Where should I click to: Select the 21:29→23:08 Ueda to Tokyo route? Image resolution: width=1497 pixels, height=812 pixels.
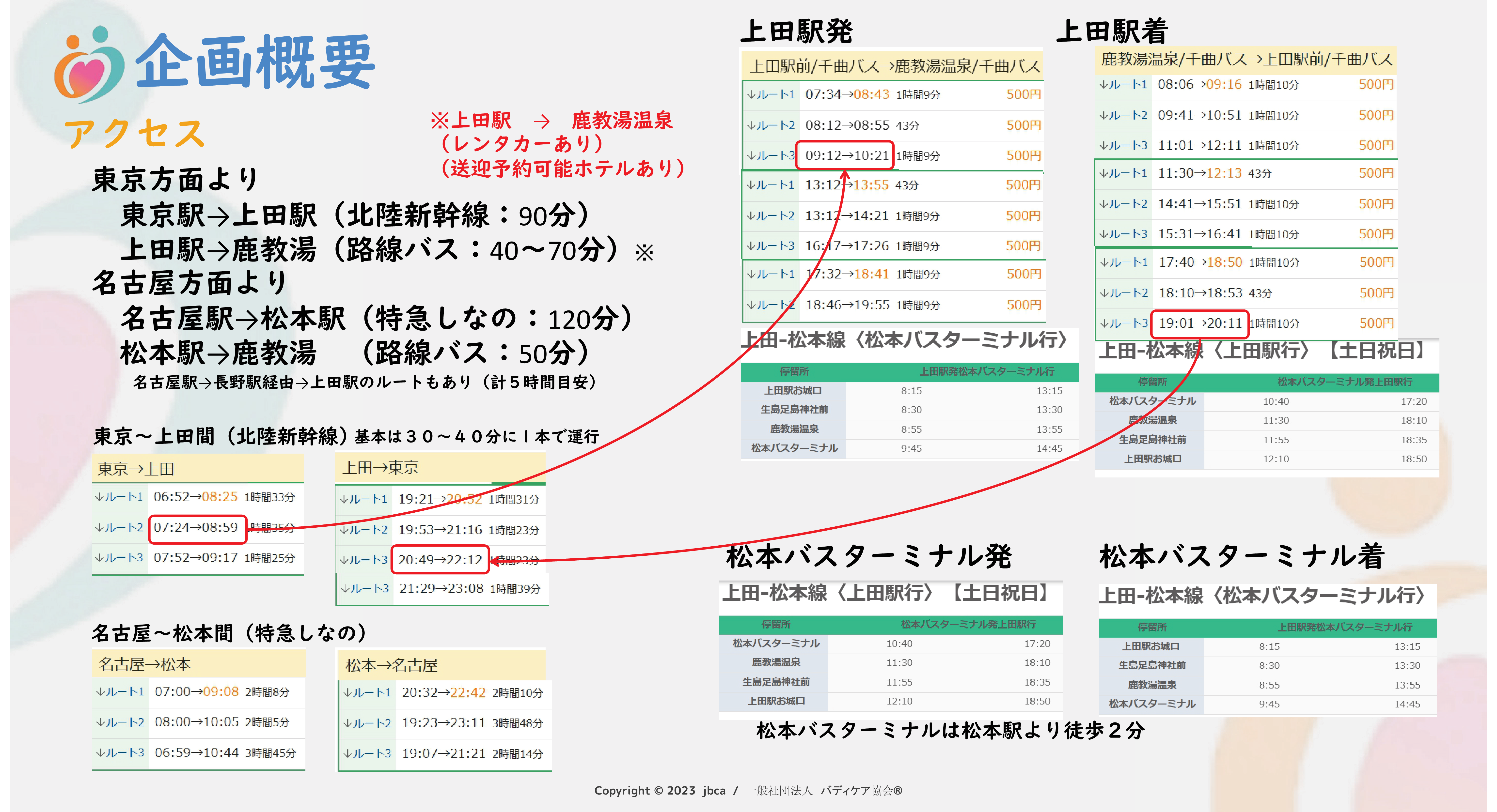click(x=442, y=589)
